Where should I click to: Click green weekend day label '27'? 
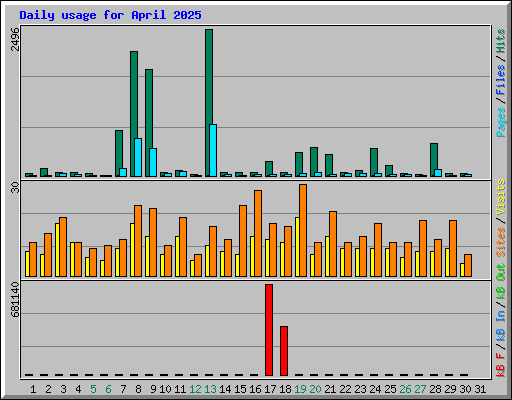pos(420,389)
